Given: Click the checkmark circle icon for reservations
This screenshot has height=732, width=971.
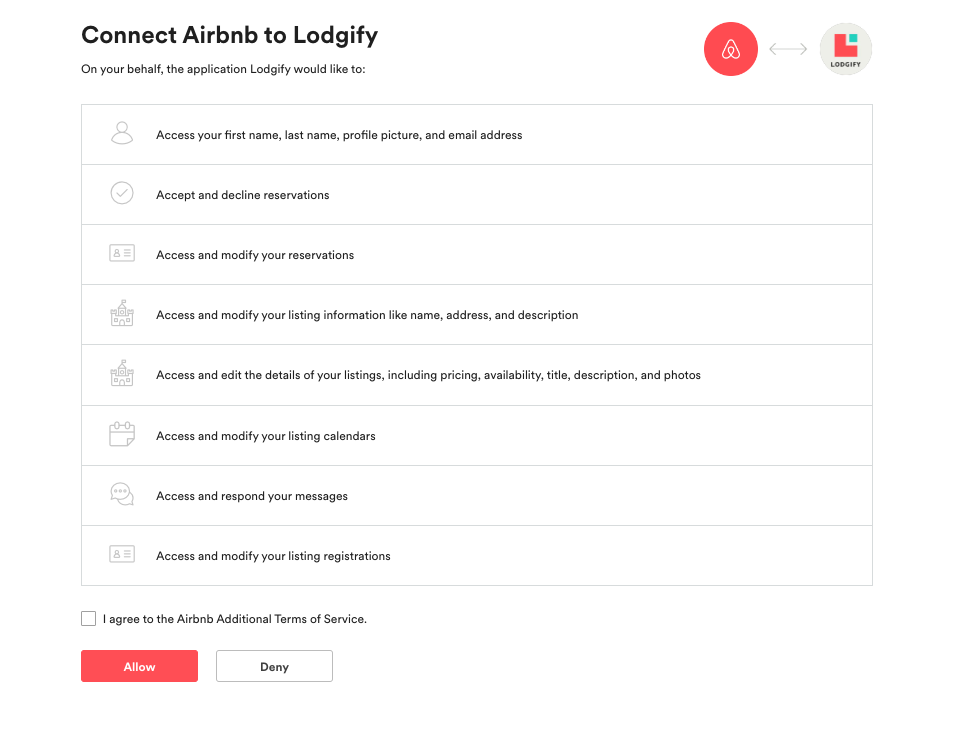Looking at the screenshot, I should (x=122, y=194).
